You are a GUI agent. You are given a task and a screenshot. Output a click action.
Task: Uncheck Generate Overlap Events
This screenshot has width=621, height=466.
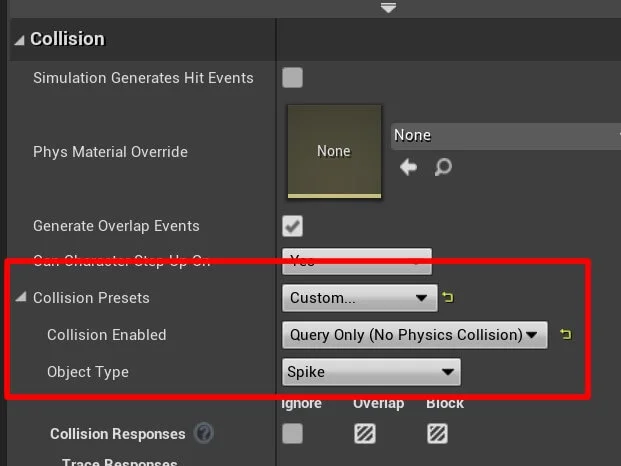click(293, 226)
